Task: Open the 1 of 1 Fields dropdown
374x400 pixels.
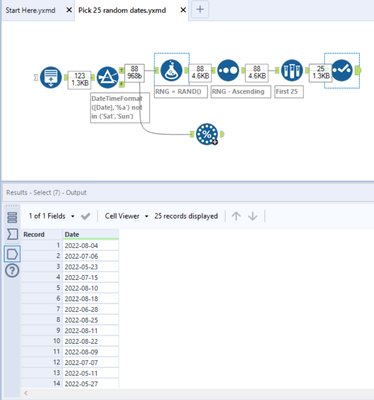Action: click(x=51, y=216)
